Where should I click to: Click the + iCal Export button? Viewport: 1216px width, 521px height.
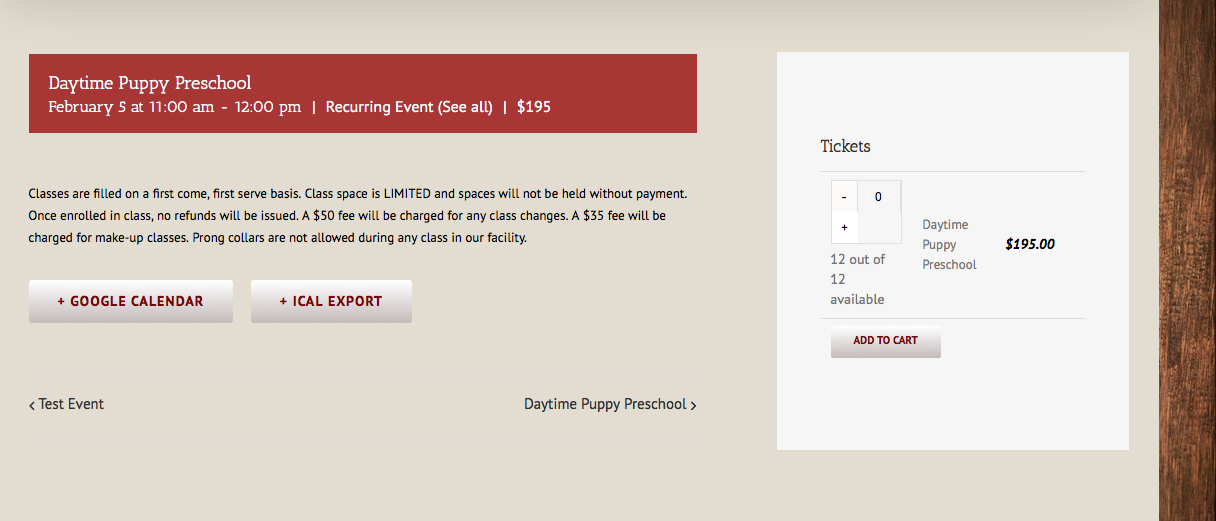pos(331,301)
